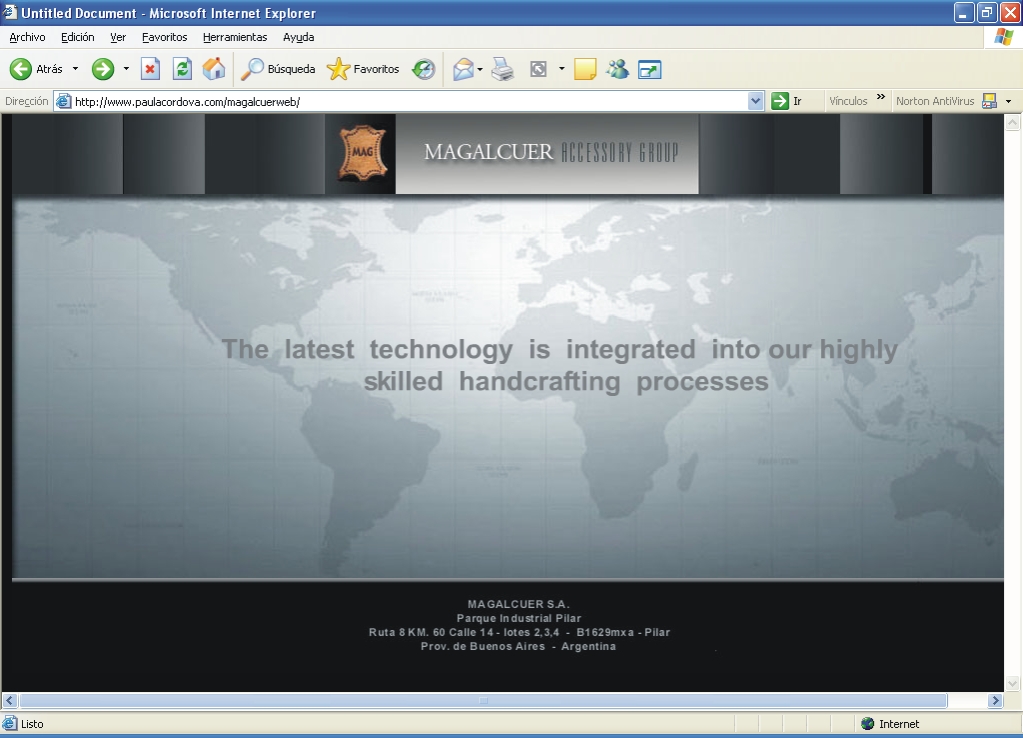The width and height of the screenshot is (1023, 738).
Task: Click the MAG leather logo
Action: pyautogui.click(x=362, y=153)
